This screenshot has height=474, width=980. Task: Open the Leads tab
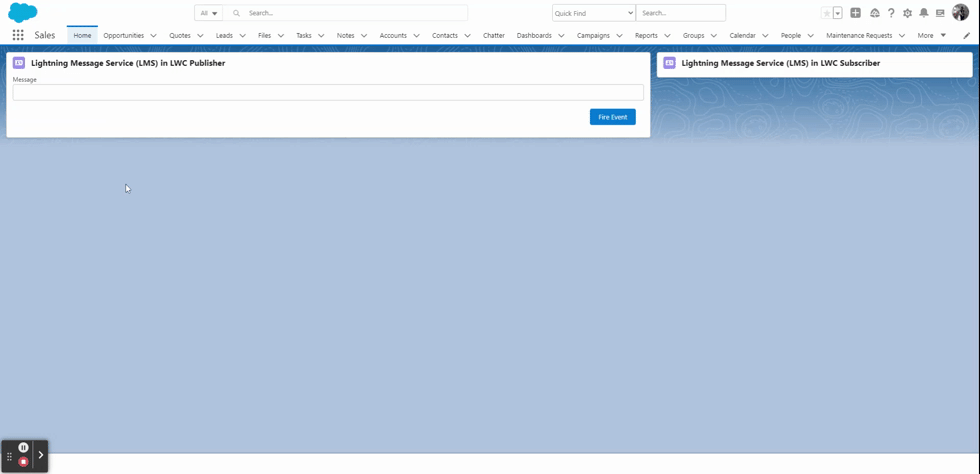click(x=224, y=36)
